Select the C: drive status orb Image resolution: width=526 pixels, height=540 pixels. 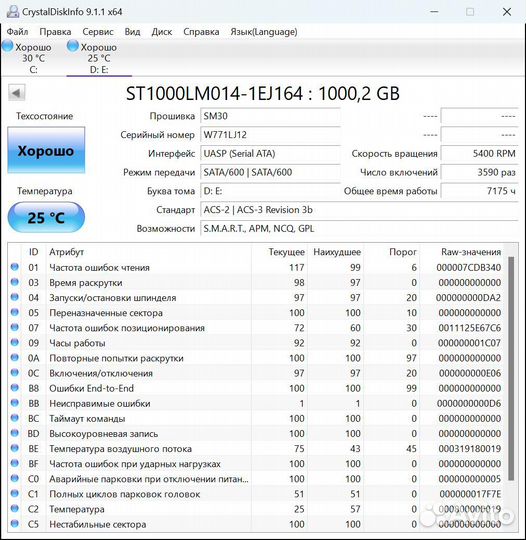click(x=8, y=46)
